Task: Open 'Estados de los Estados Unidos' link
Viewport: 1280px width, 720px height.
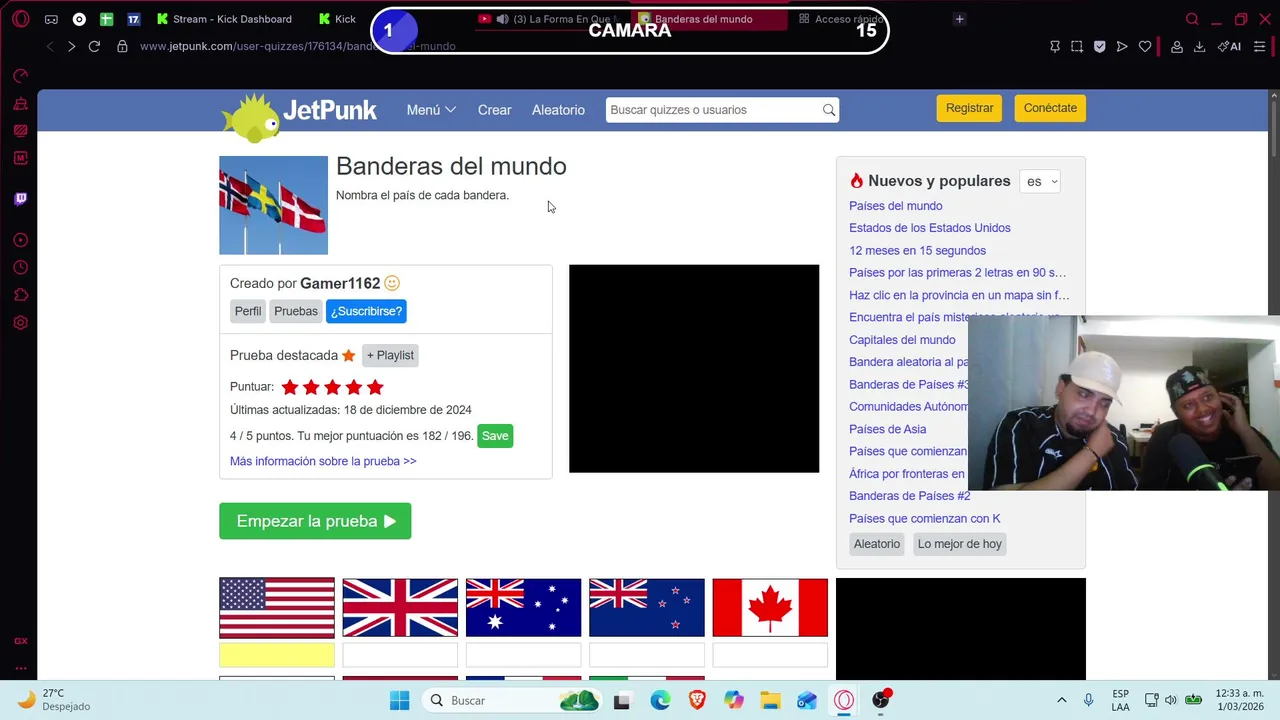Action: coord(930,228)
